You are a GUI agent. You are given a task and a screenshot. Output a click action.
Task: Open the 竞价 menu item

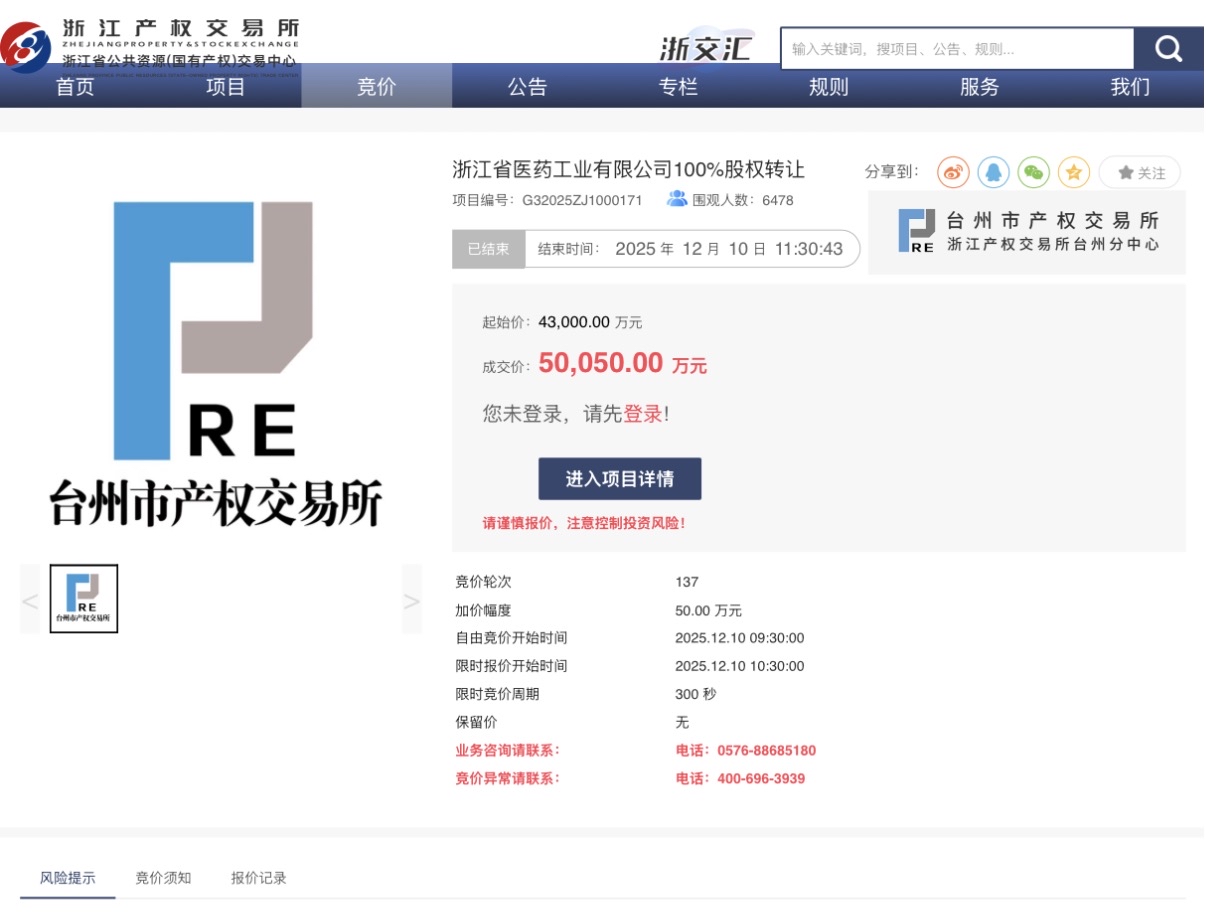click(x=376, y=87)
